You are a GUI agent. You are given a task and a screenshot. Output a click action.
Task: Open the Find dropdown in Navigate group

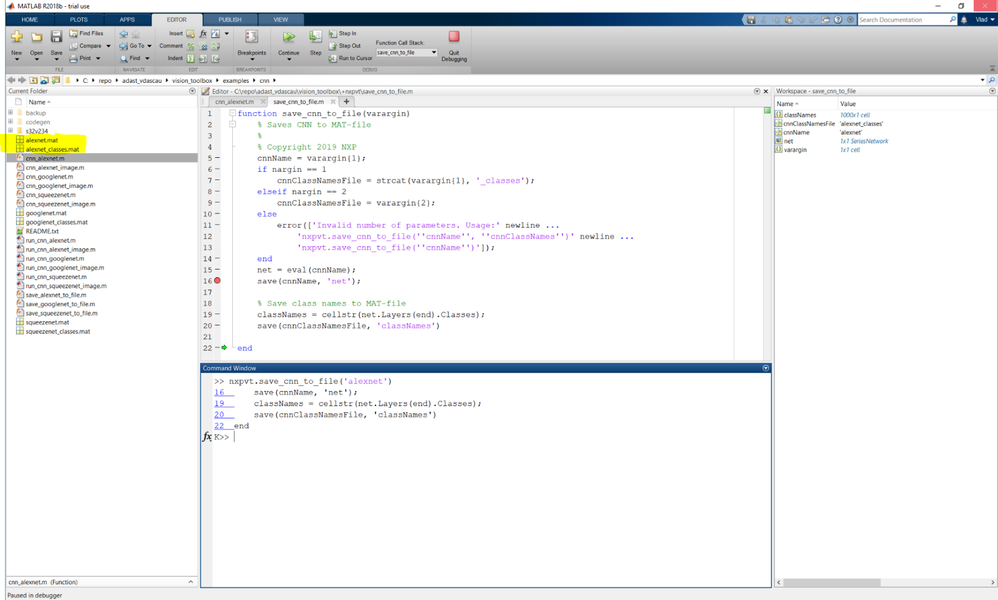pyautogui.click(x=147, y=58)
